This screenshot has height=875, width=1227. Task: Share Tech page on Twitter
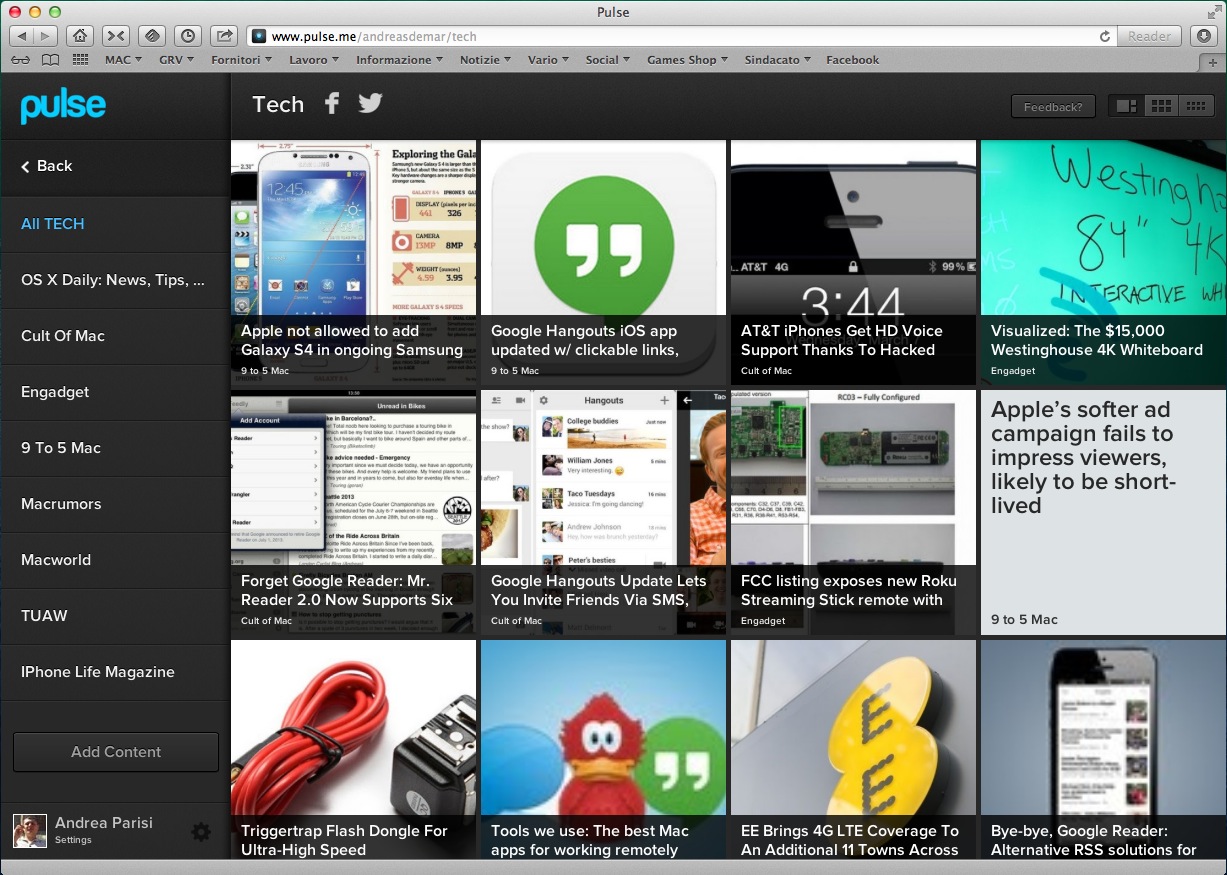(x=371, y=103)
